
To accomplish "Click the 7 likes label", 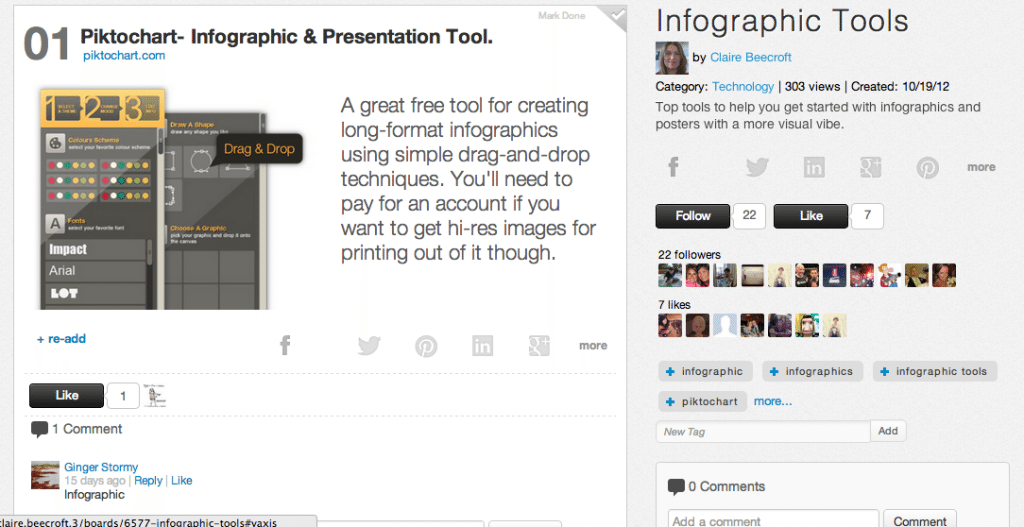I will (674, 304).
